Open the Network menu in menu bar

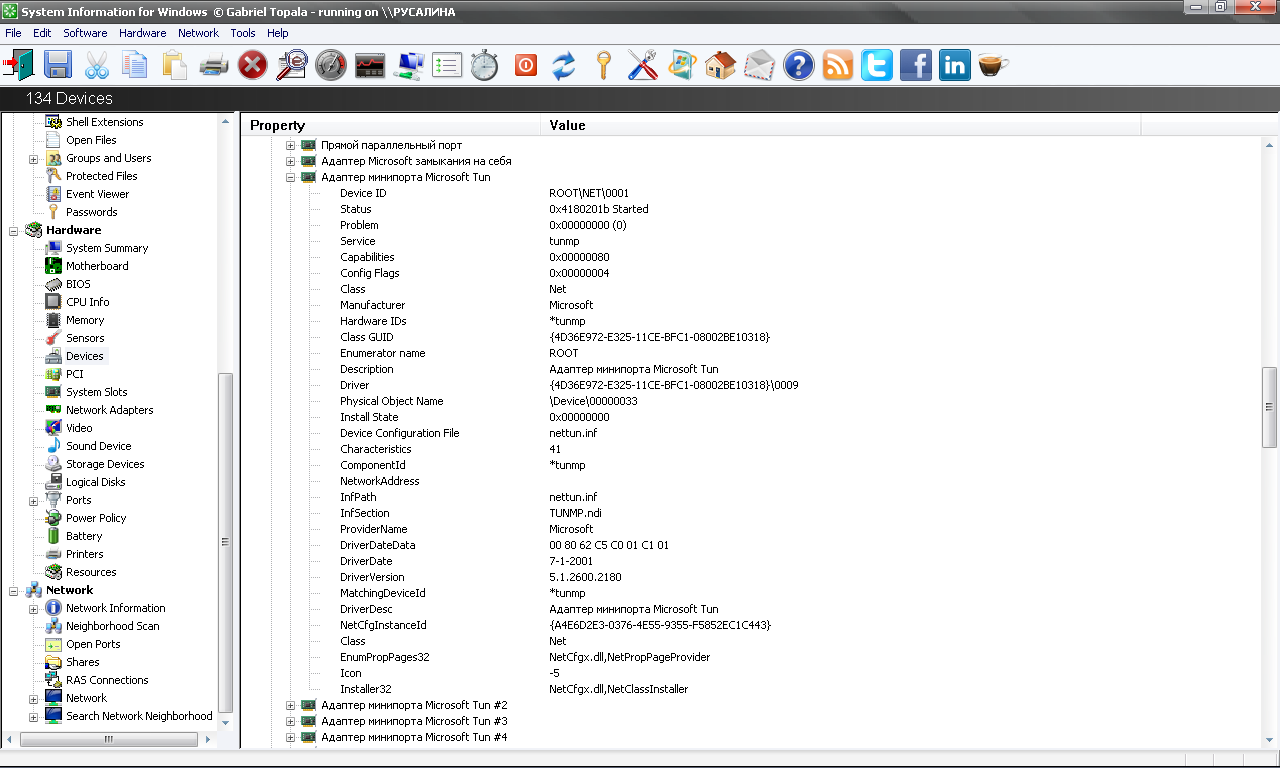click(198, 33)
